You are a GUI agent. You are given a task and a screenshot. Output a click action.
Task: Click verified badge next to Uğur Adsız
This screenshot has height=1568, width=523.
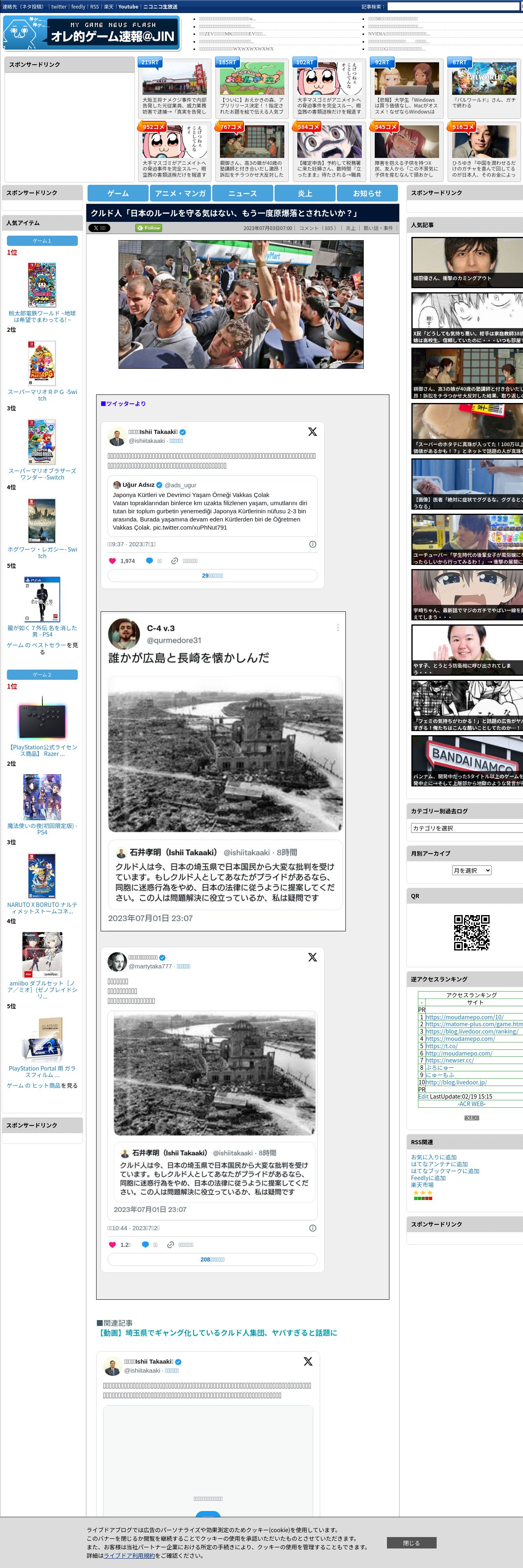pyautogui.click(x=160, y=485)
